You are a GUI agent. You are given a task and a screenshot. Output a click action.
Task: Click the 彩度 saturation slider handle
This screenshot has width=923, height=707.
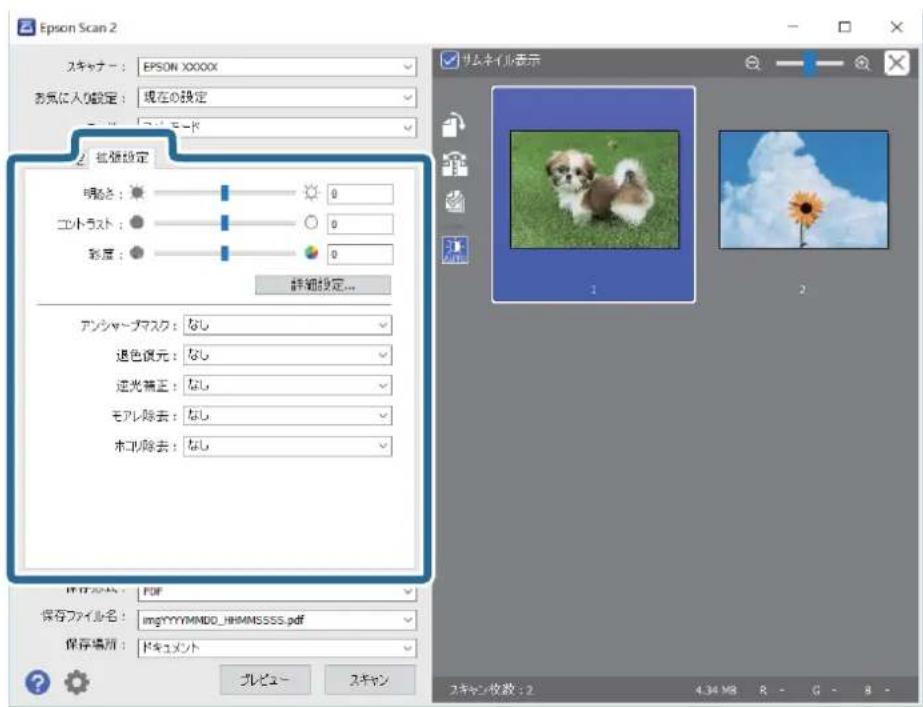coord(224,253)
